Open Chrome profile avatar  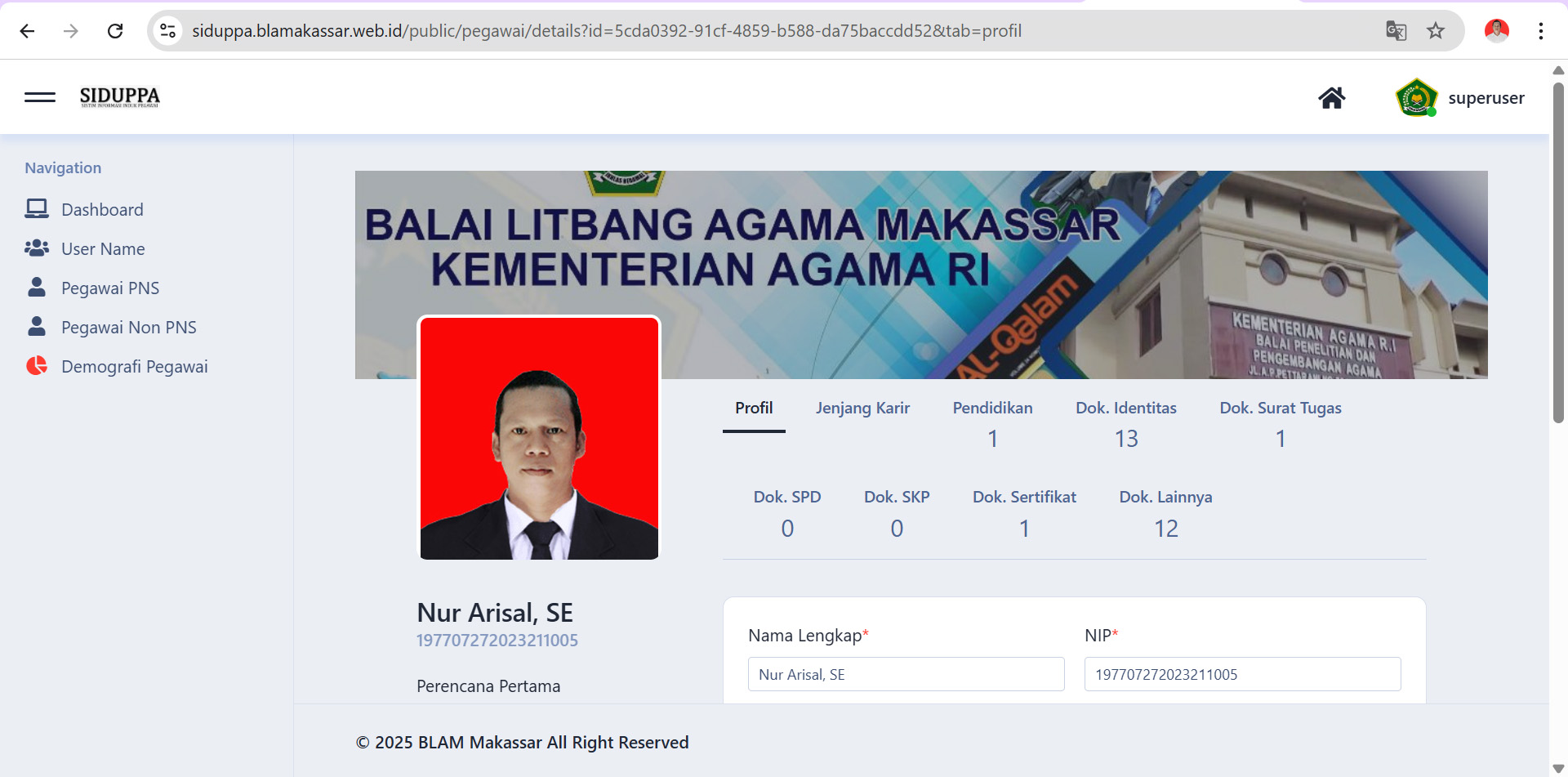click(x=1497, y=31)
